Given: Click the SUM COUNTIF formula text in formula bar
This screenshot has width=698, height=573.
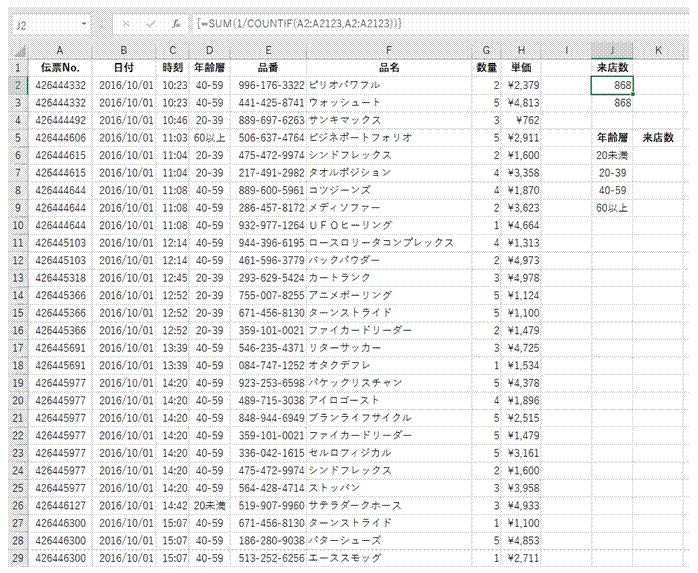Looking at the screenshot, I should 300,22.
